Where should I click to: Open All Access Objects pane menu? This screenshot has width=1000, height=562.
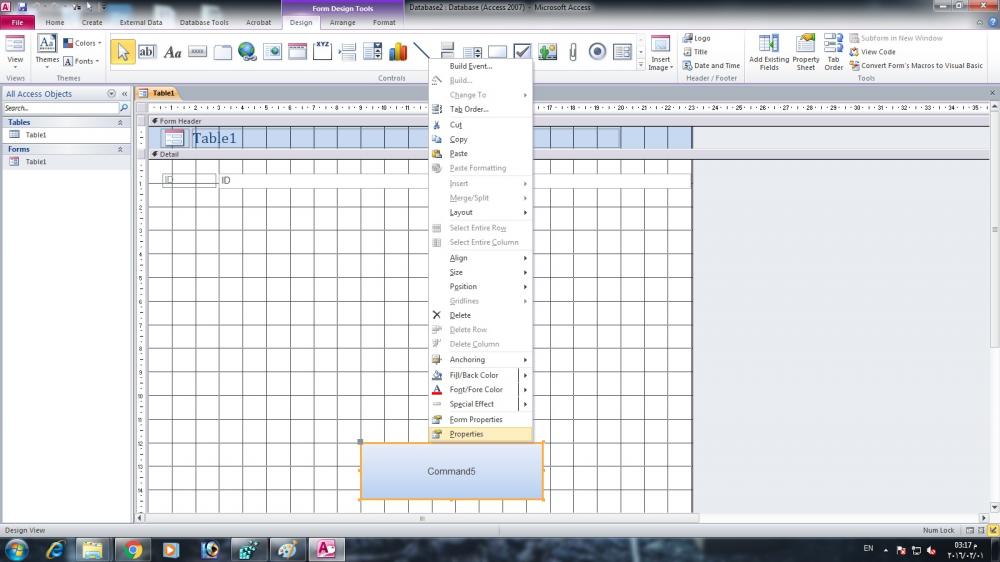point(112,94)
